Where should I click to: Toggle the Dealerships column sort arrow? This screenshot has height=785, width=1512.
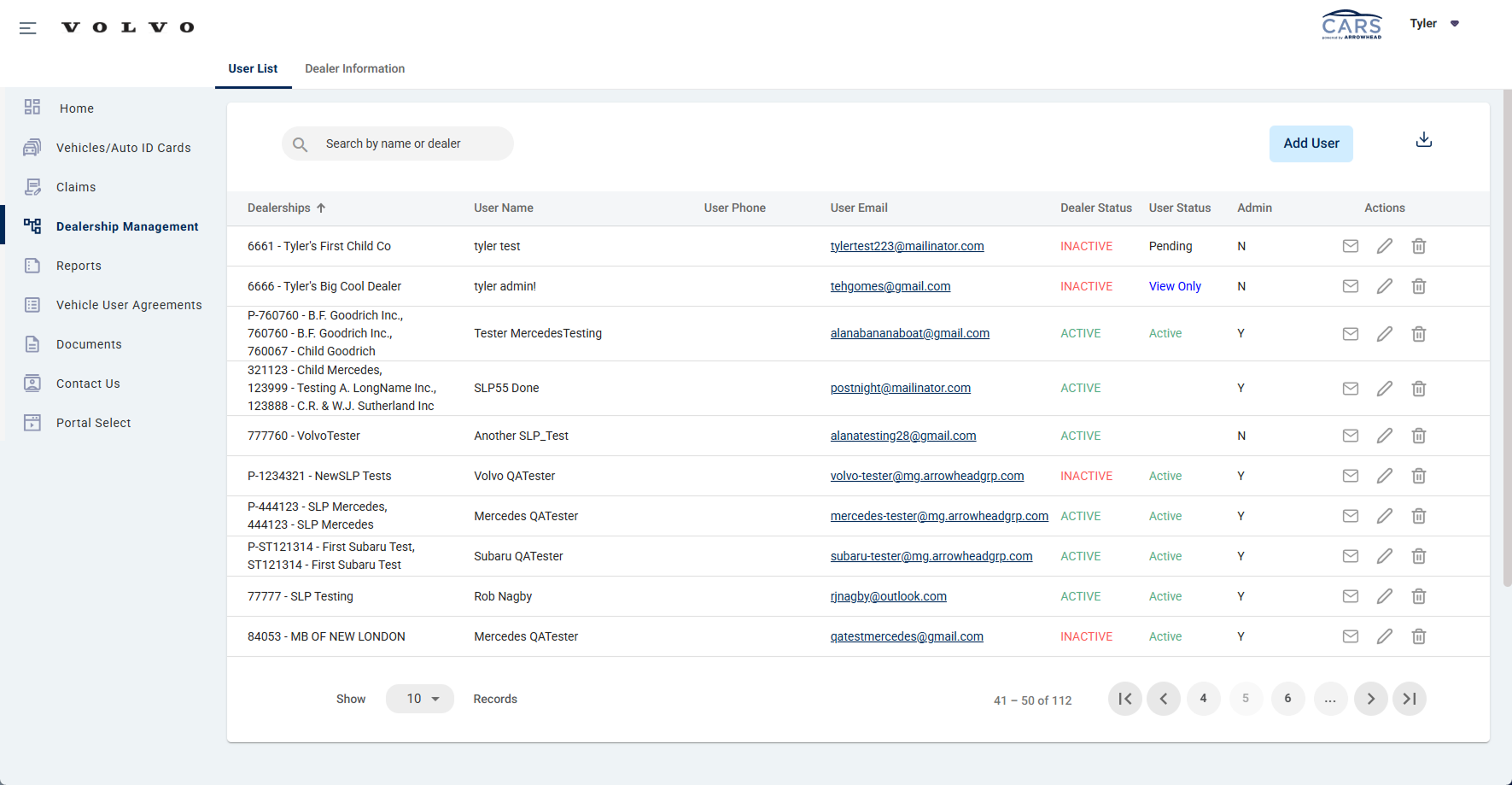323,208
